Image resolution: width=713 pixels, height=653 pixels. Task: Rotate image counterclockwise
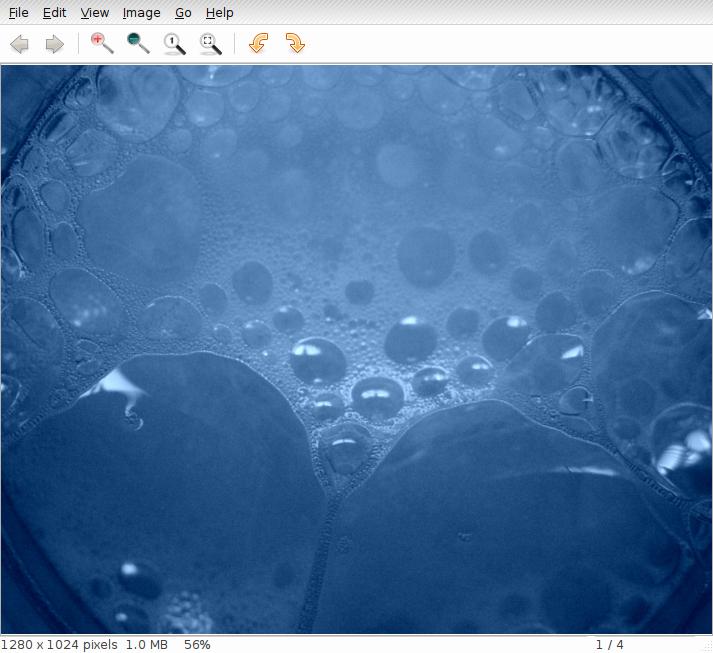pos(259,43)
